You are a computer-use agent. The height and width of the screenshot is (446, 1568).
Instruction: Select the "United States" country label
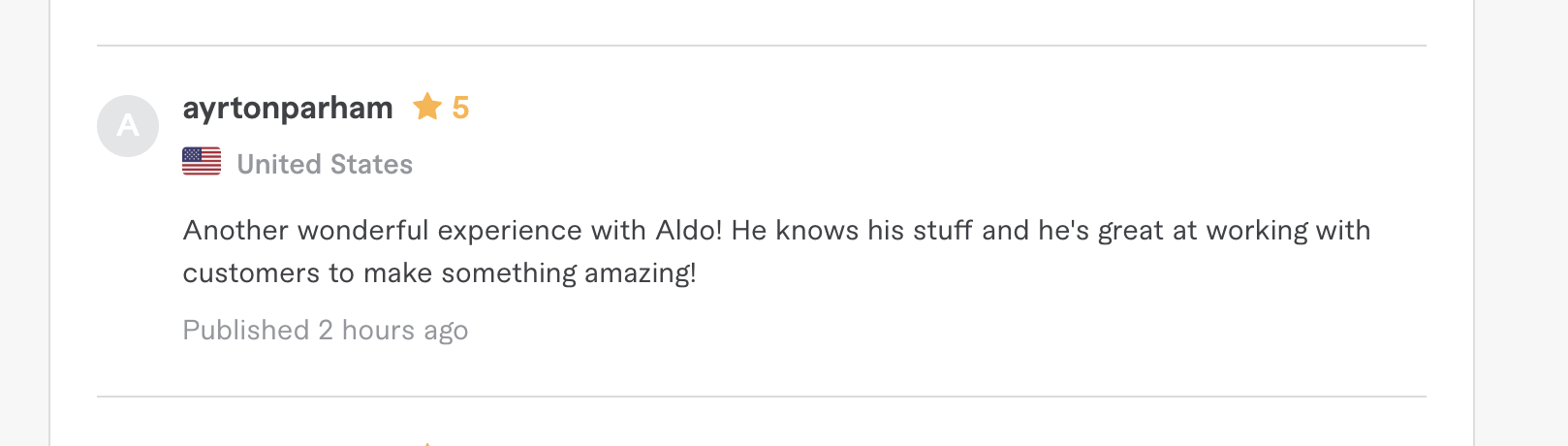click(x=325, y=164)
